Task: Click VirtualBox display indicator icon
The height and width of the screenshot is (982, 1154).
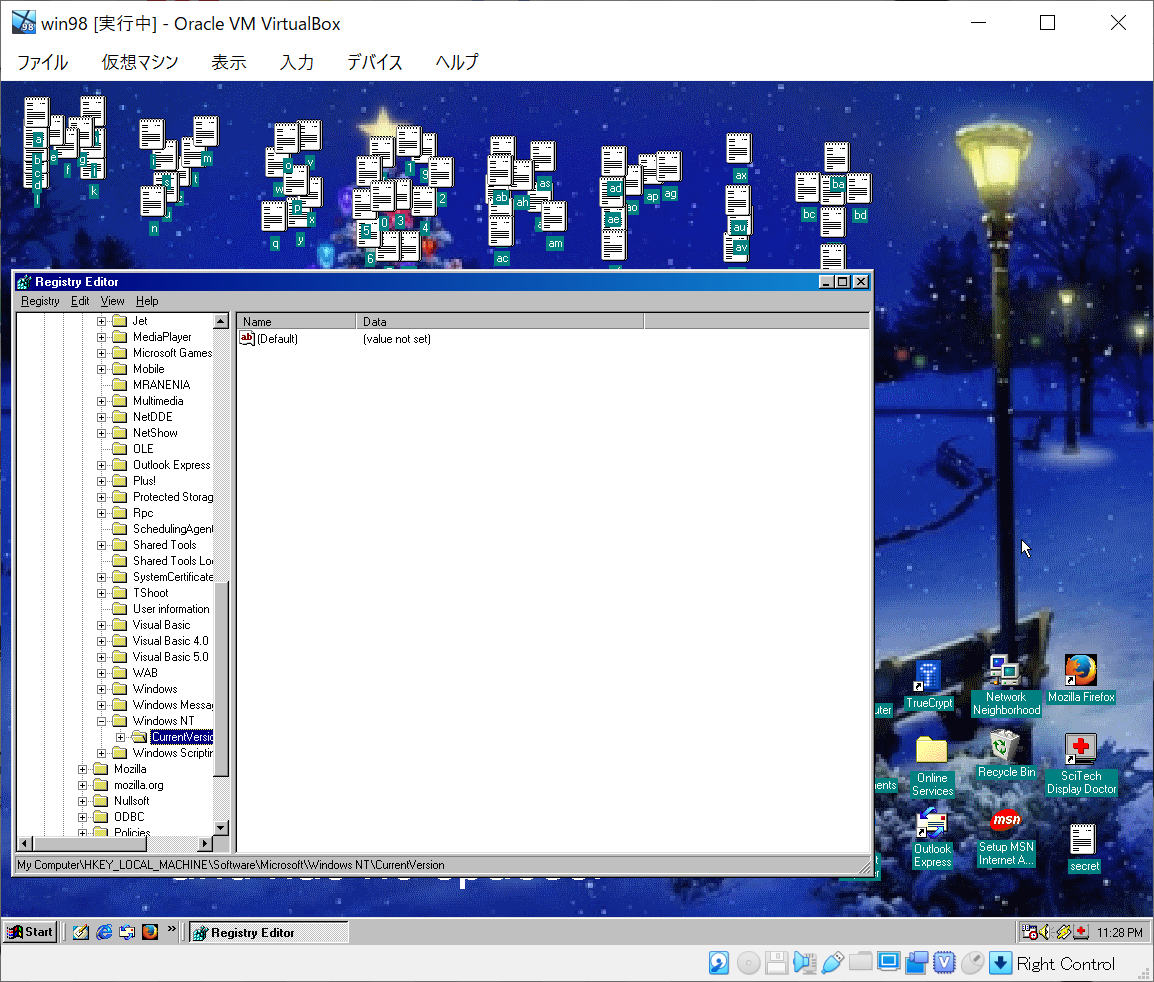Action: [x=889, y=962]
